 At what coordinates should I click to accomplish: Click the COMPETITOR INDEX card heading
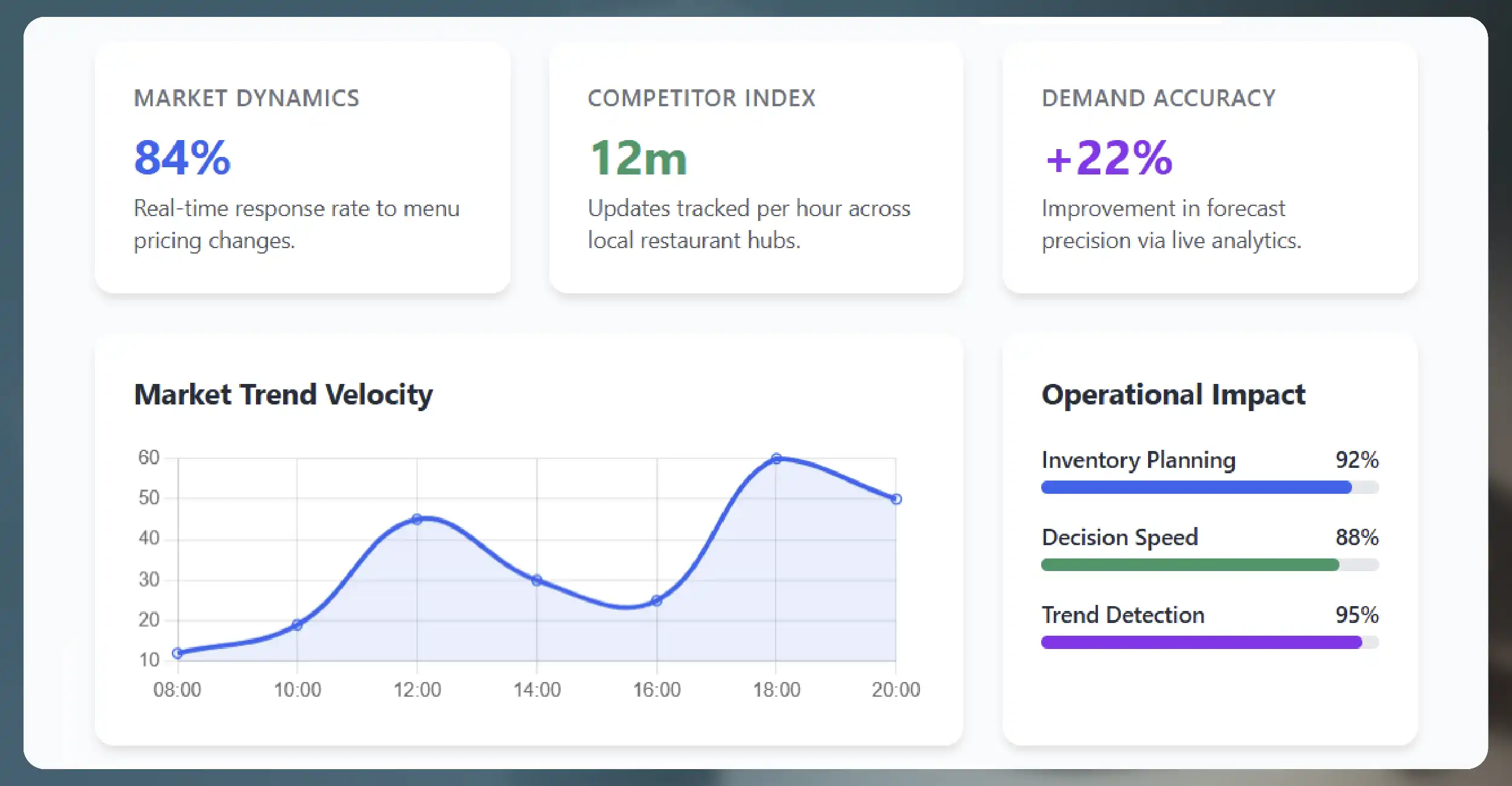click(x=701, y=98)
